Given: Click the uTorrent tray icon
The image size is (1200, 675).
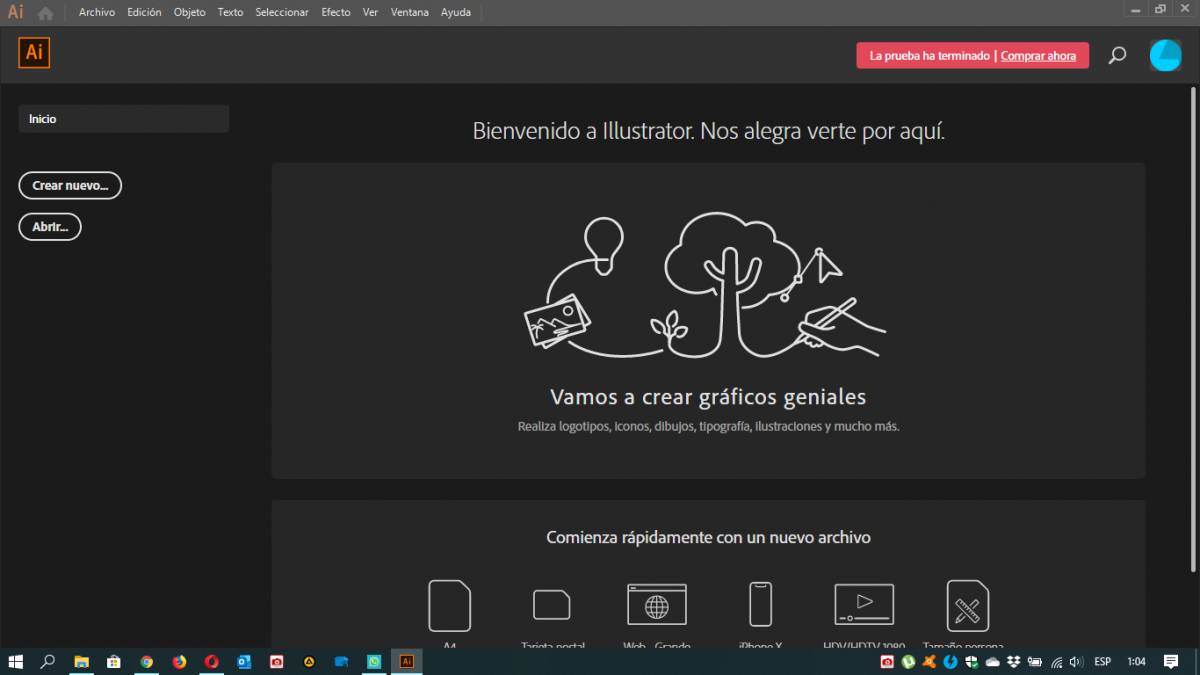Looking at the screenshot, I should point(908,662).
